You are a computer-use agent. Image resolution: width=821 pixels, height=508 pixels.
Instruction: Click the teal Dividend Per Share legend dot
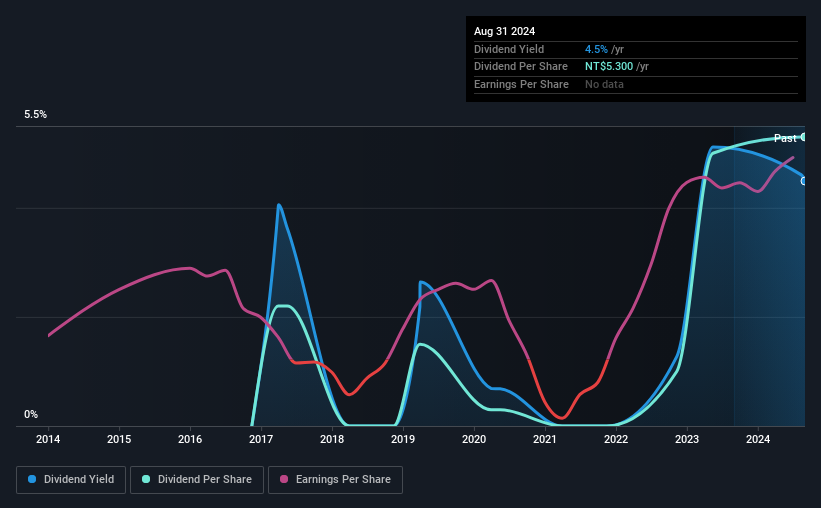146,479
